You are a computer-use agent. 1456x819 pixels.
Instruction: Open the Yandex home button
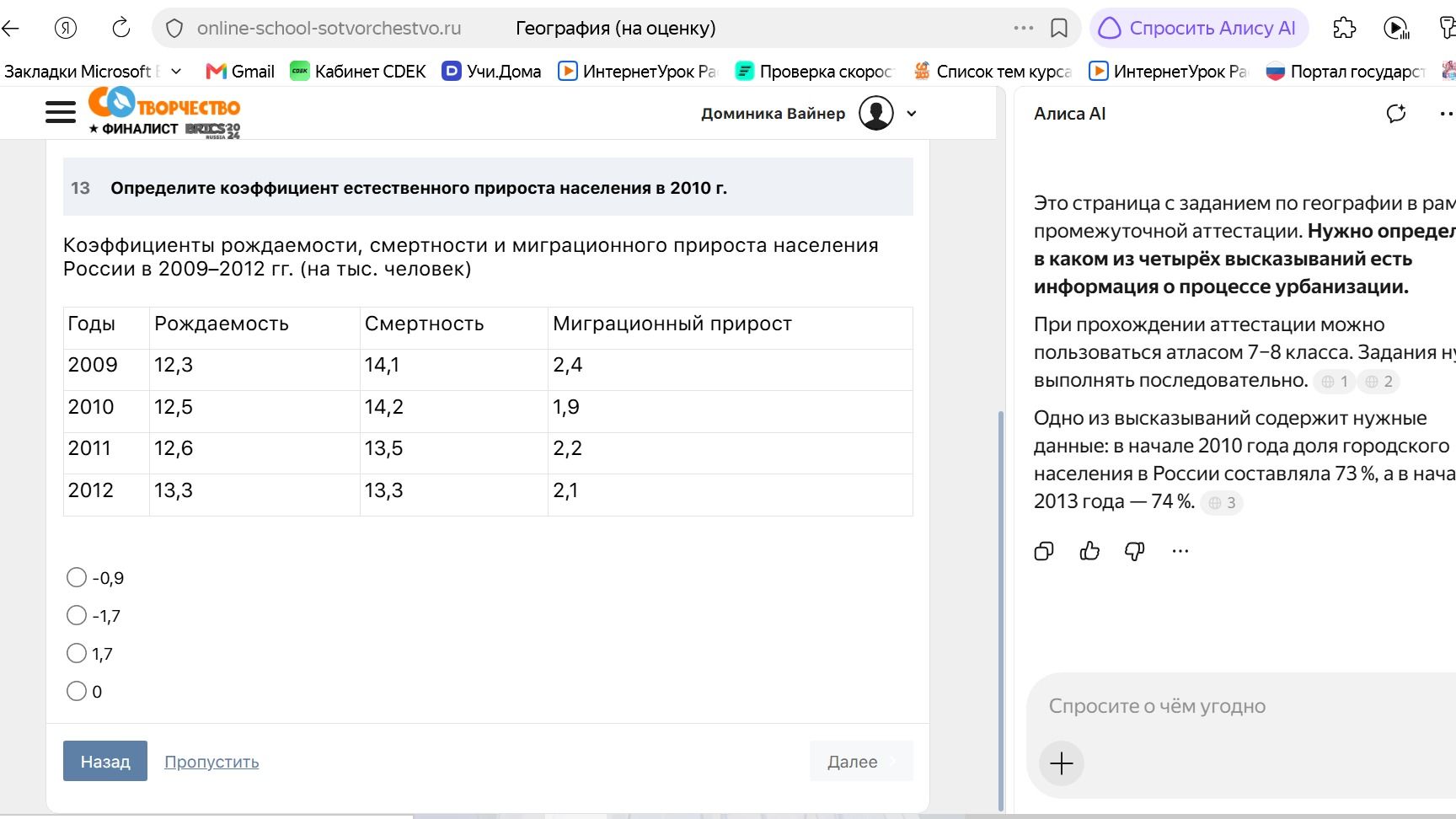point(66,28)
